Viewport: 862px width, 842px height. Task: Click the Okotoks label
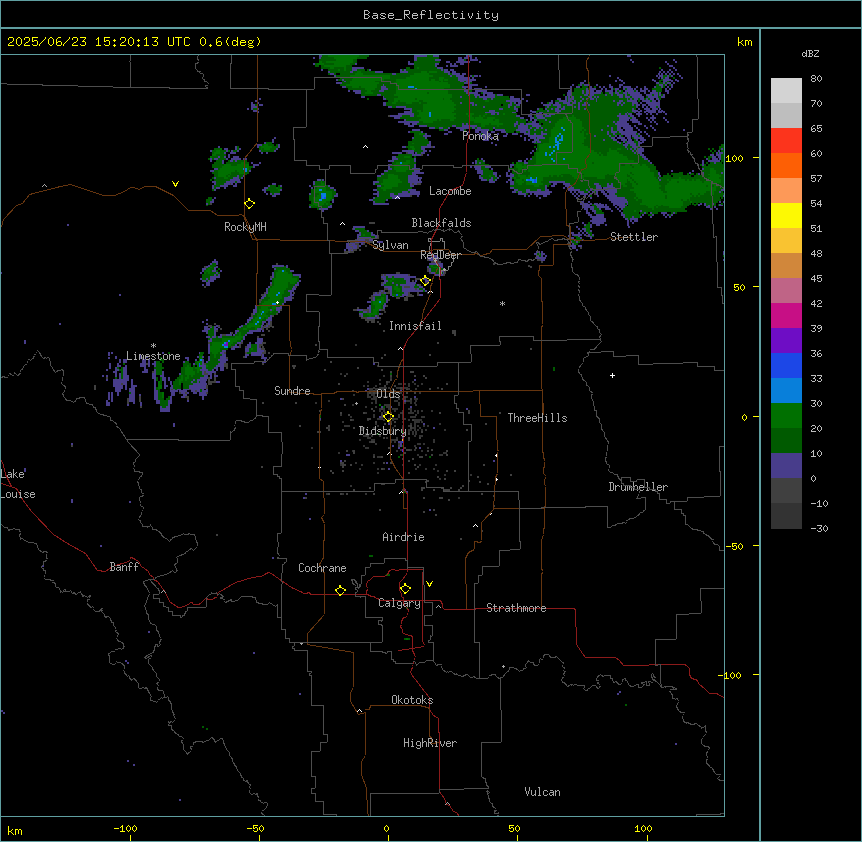coord(412,700)
